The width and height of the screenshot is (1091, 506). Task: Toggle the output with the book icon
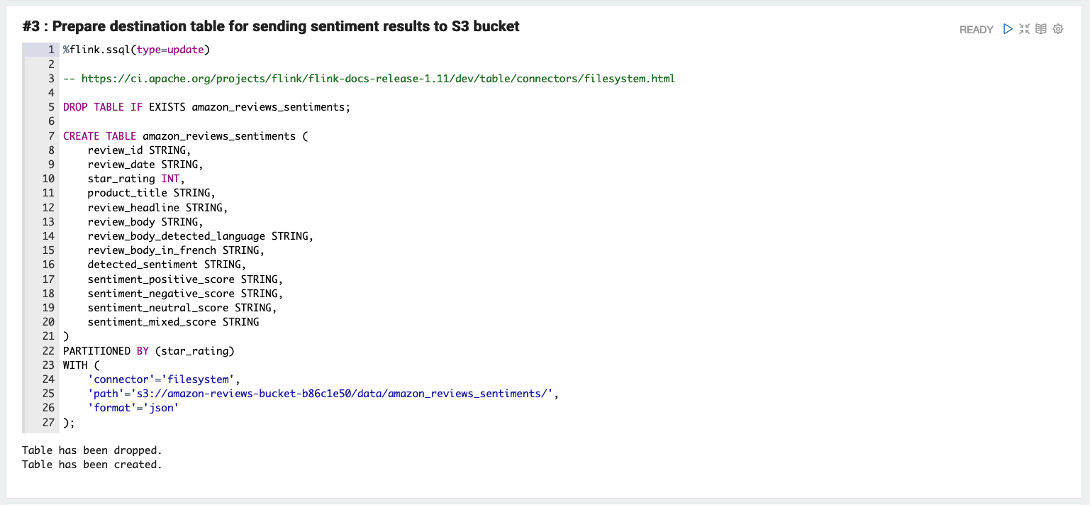click(x=1041, y=29)
